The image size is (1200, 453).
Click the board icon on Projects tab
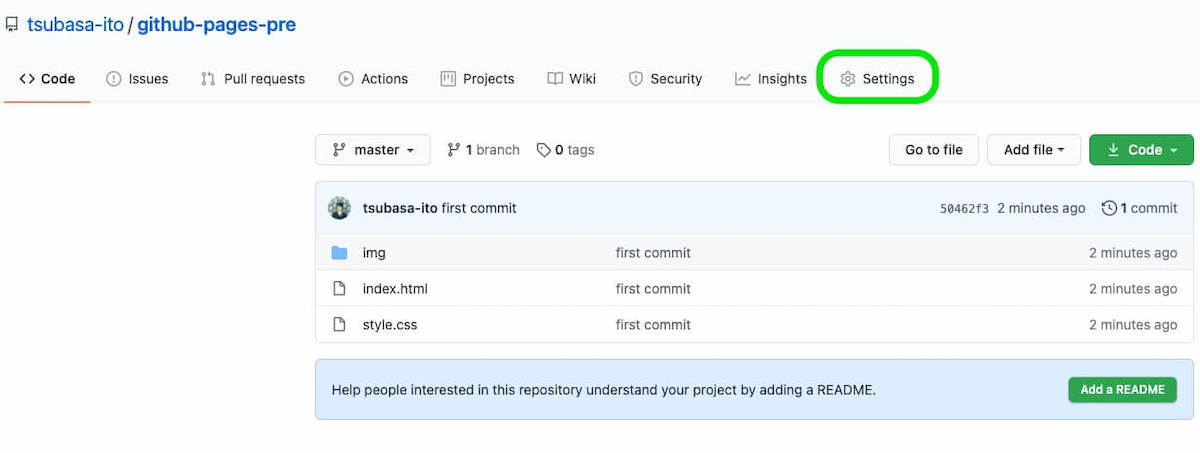(x=448, y=79)
